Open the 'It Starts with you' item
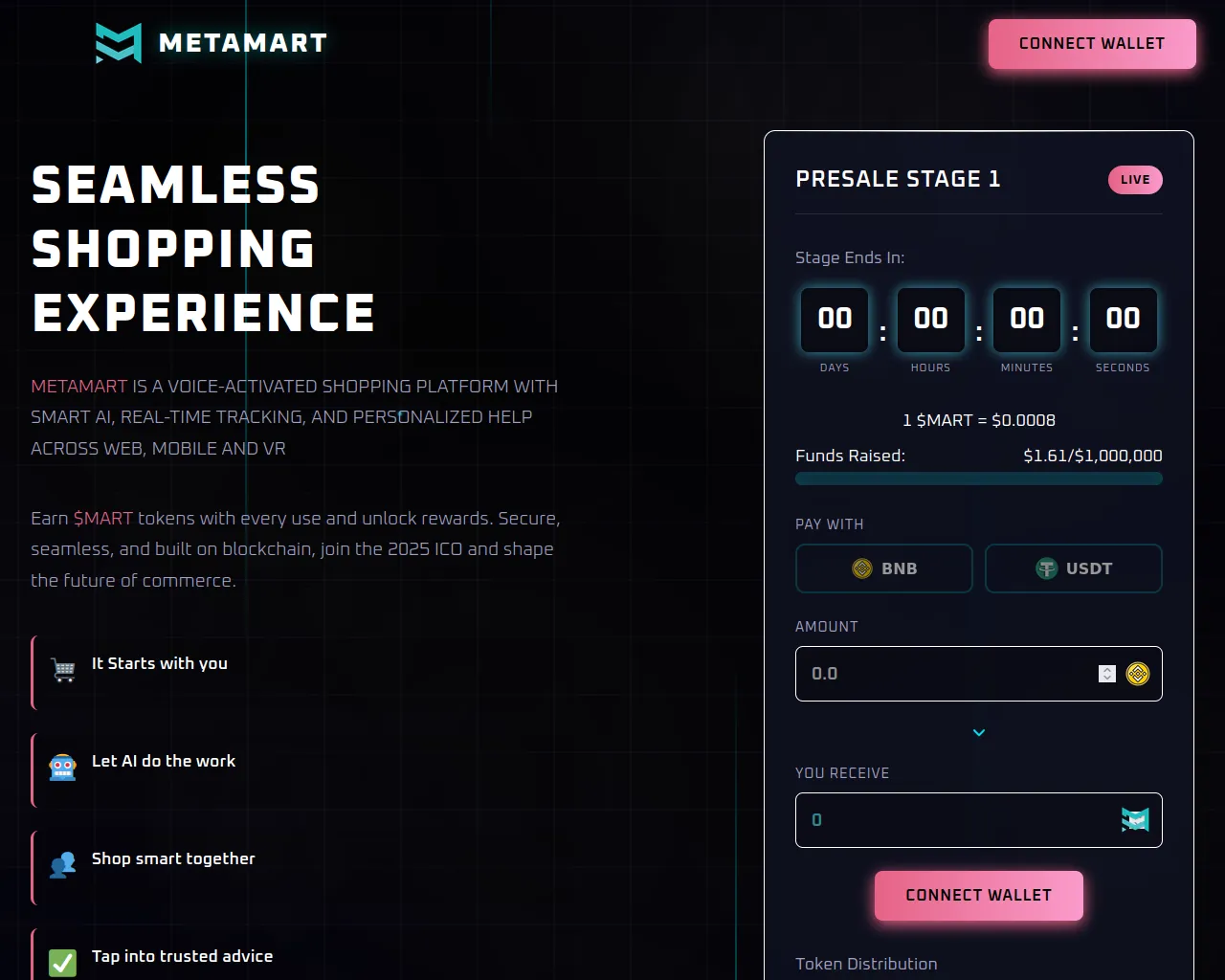This screenshot has height=980, width=1225. click(160, 663)
